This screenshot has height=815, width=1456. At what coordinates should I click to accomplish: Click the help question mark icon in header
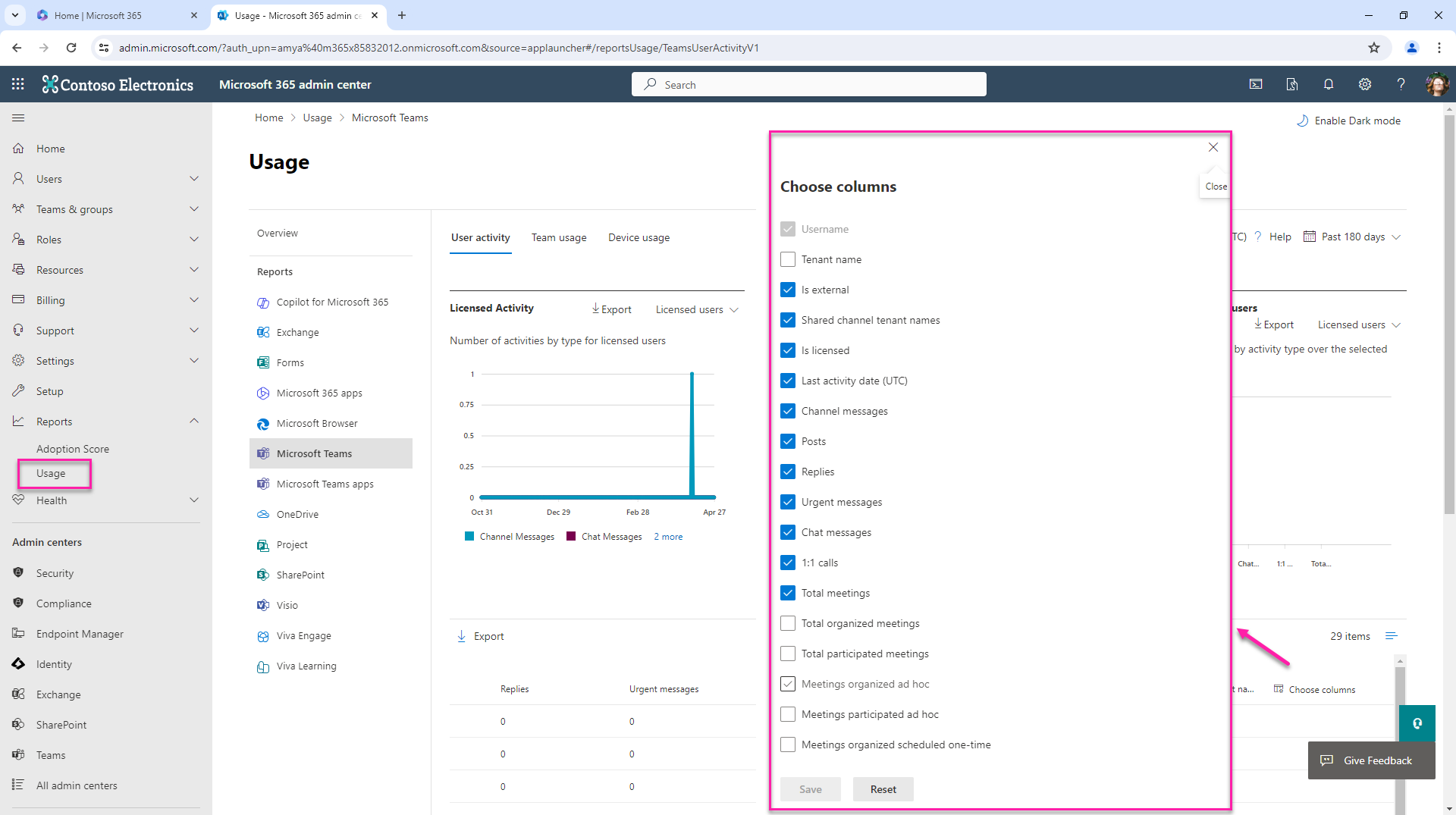click(x=1401, y=84)
